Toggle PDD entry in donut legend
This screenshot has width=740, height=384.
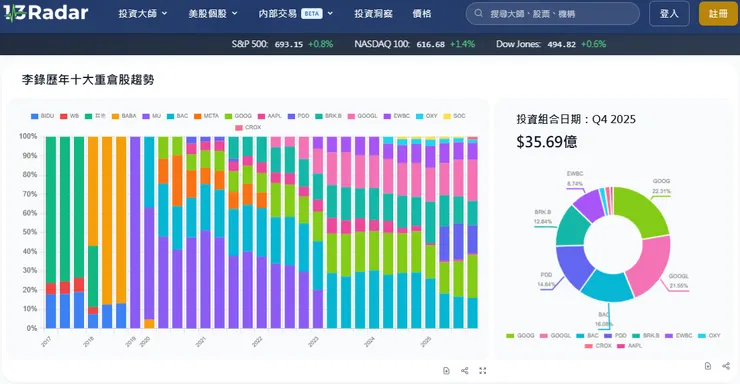pos(615,336)
